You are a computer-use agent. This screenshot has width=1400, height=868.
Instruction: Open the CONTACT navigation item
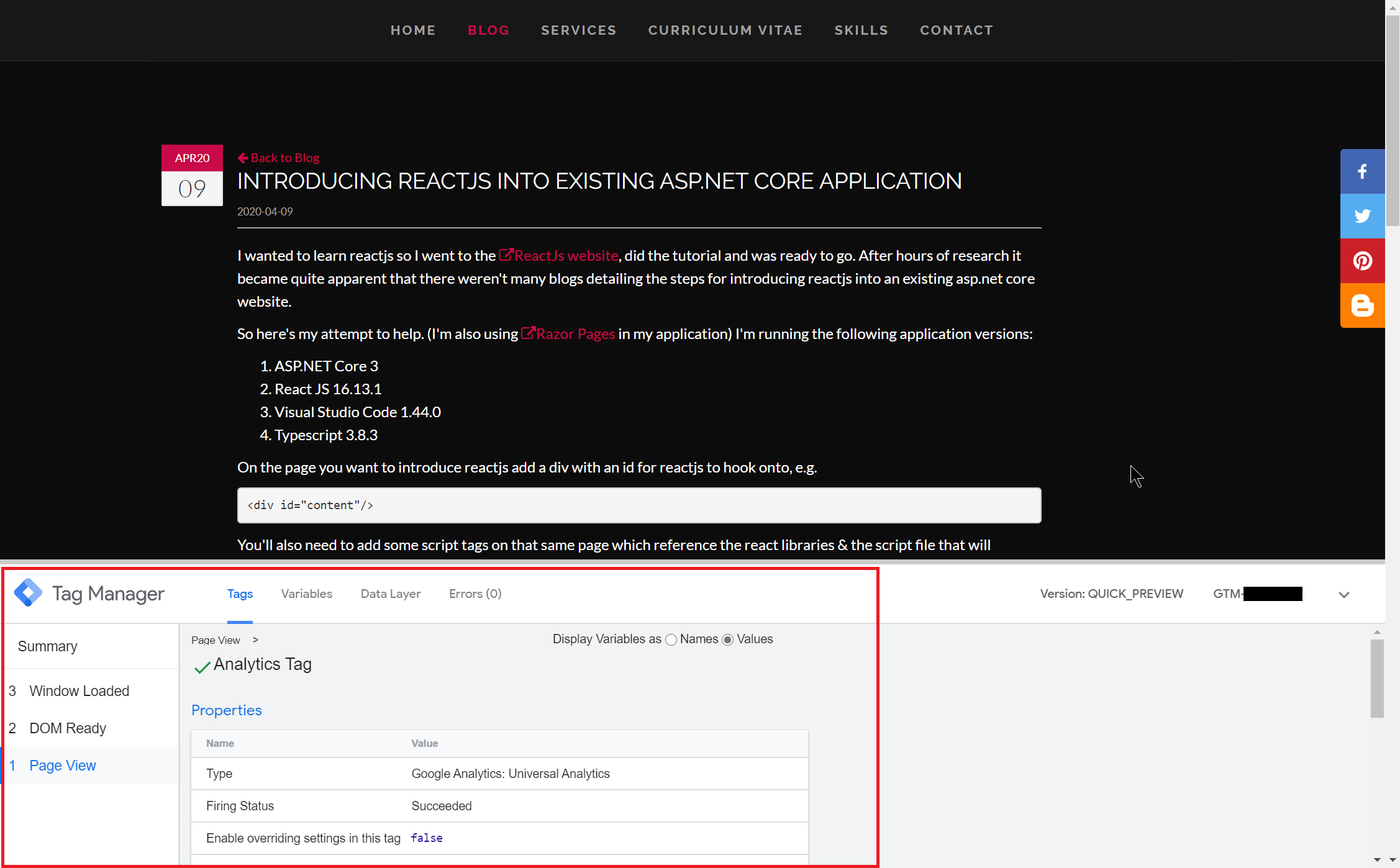click(957, 30)
